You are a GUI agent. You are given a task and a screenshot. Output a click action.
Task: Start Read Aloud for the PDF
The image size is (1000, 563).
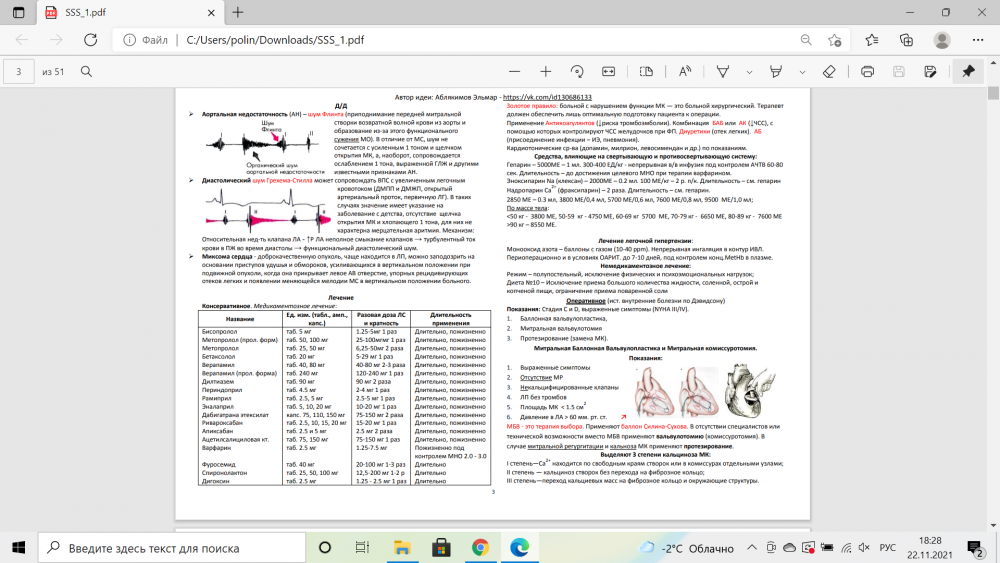point(685,72)
